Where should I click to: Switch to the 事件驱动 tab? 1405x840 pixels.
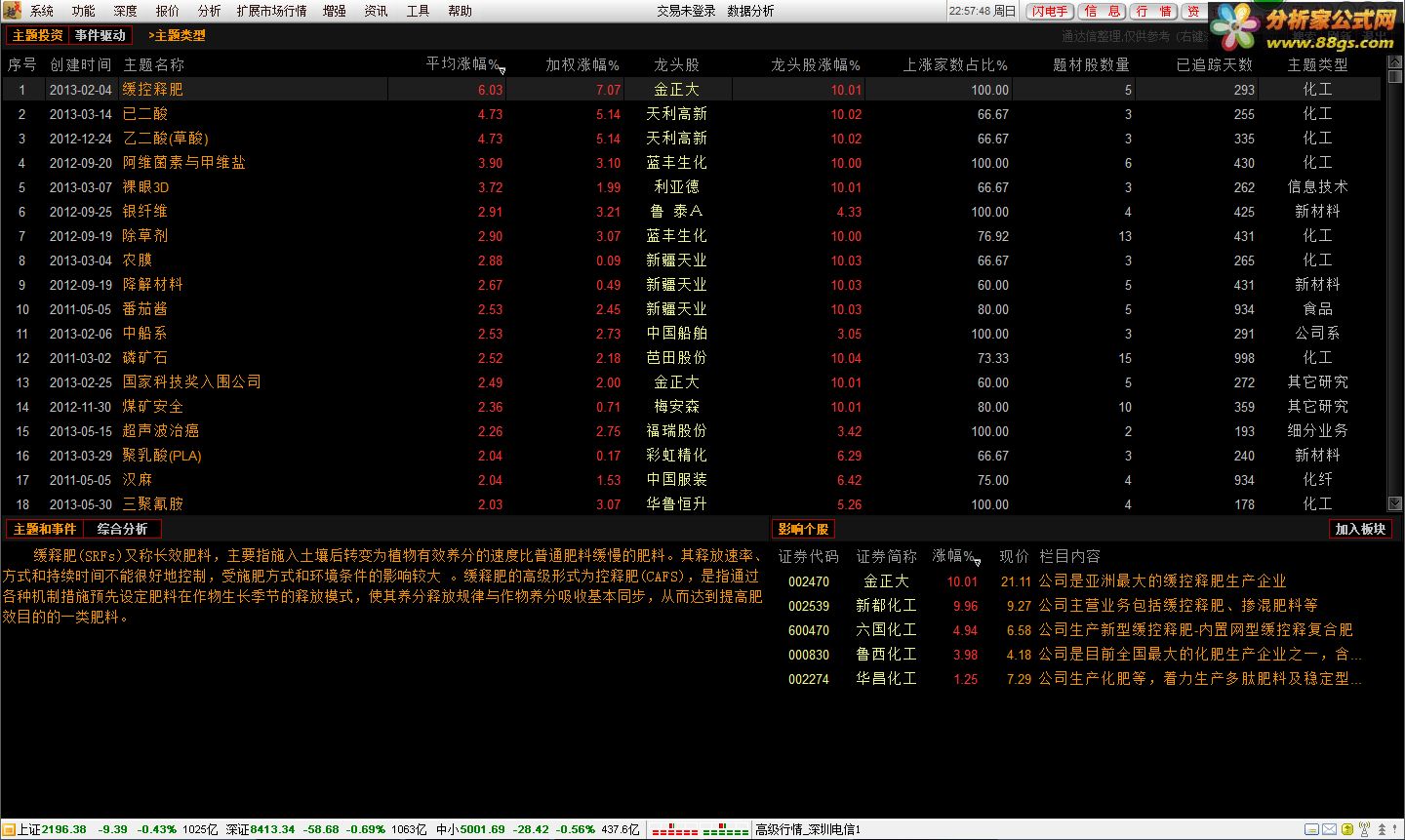[x=100, y=35]
